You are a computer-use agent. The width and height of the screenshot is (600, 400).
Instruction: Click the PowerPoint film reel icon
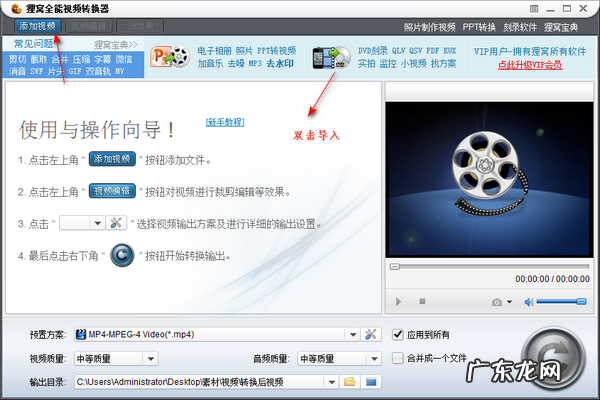click(170, 57)
